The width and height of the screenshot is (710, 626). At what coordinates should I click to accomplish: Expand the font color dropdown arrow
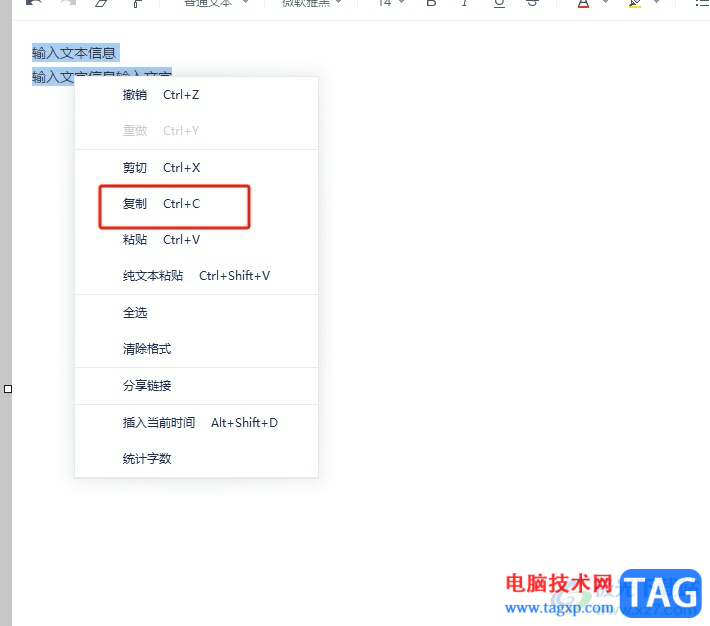point(605,2)
